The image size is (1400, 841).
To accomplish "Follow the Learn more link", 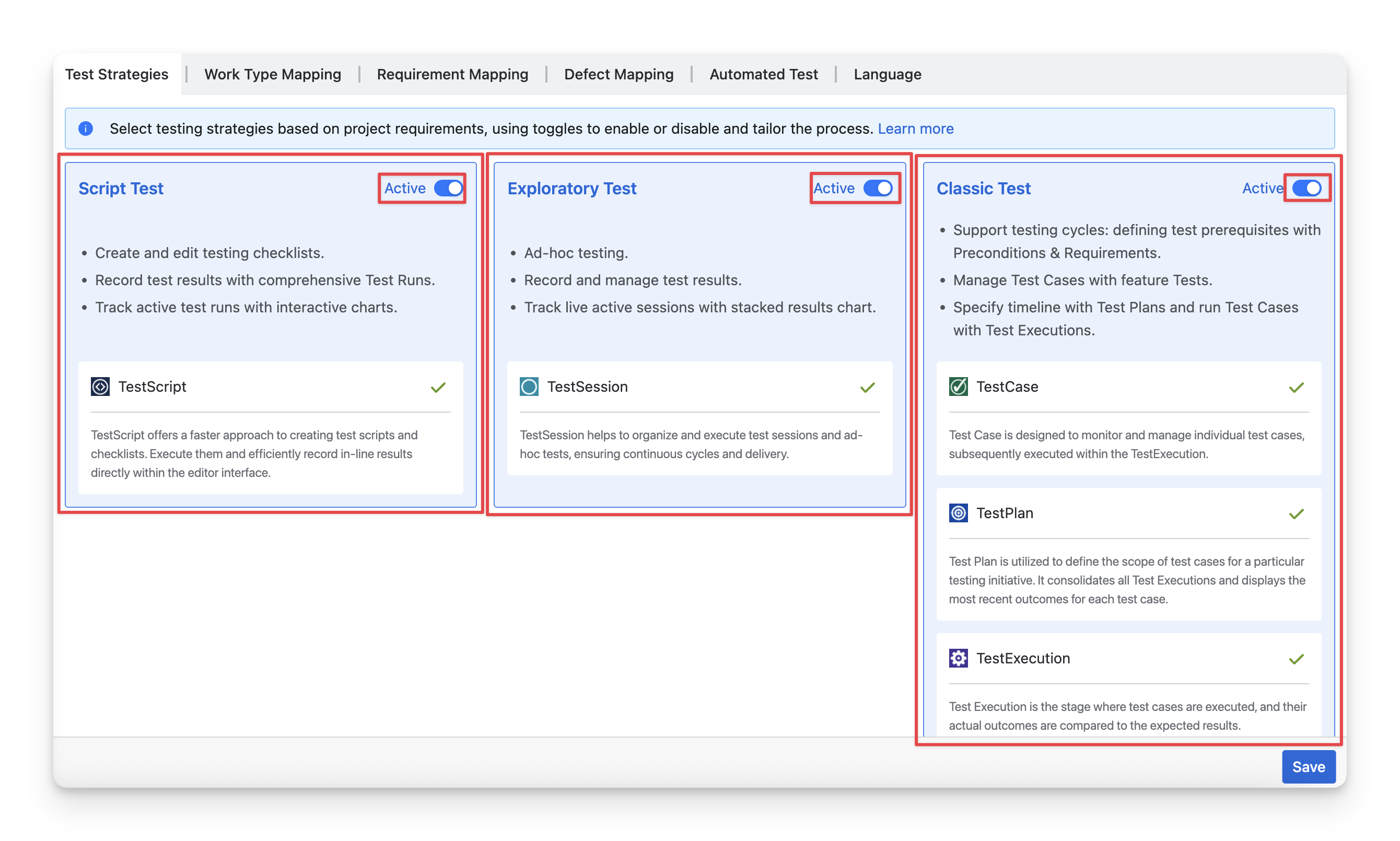I will pos(915,129).
